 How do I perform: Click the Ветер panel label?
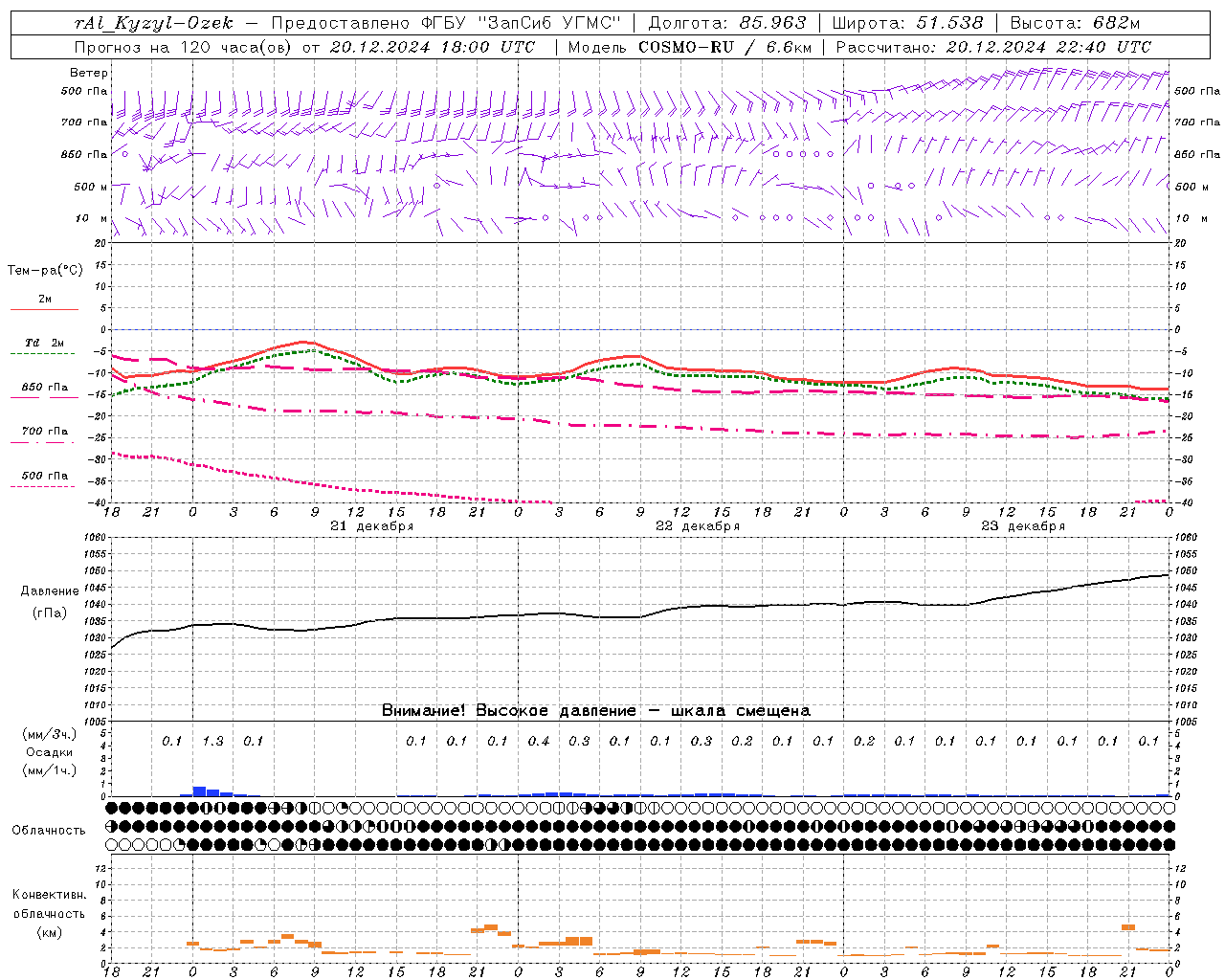tap(89, 73)
